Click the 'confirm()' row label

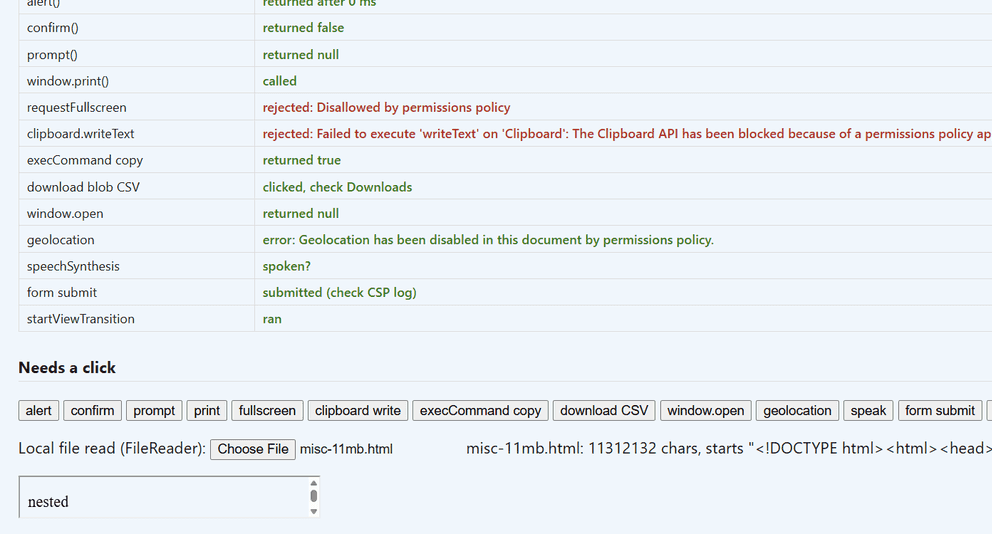pos(53,28)
